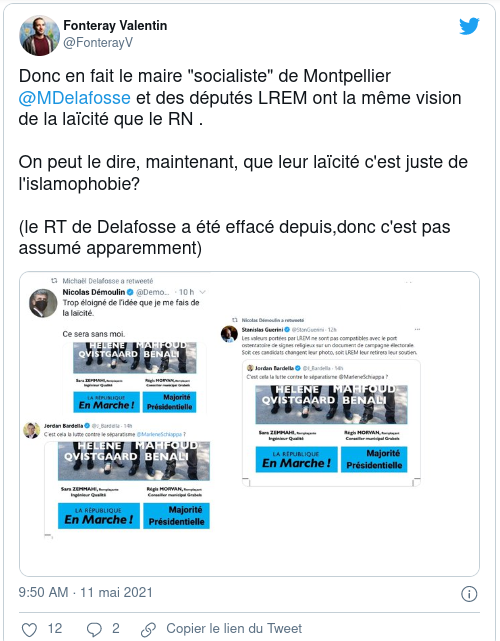Click Copier le lien du Tweet
This screenshot has width=500, height=641.
tap(234, 628)
